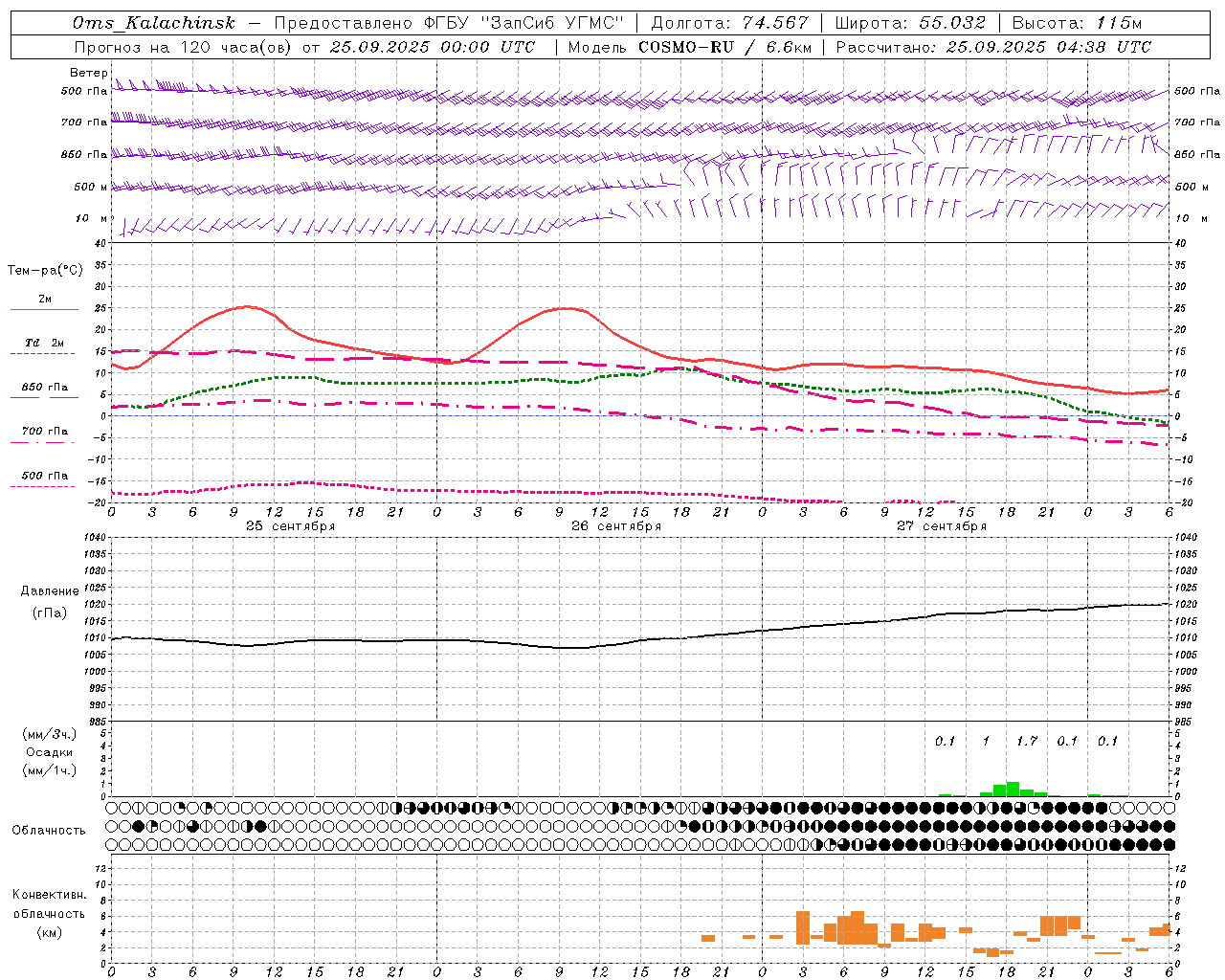The image size is (1225, 980).
Task: Click the Конвективн. convective cloud label
Action: point(49,895)
